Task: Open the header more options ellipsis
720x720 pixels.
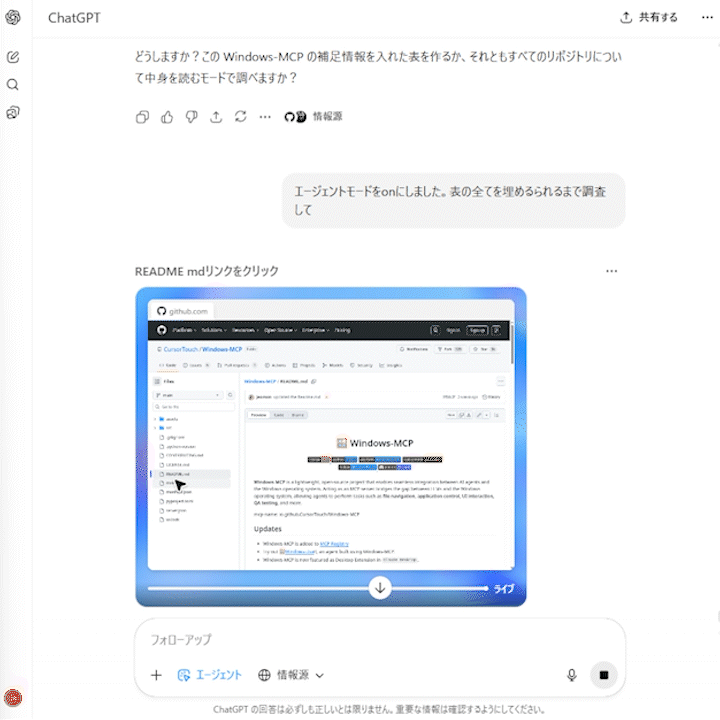Action: click(707, 17)
